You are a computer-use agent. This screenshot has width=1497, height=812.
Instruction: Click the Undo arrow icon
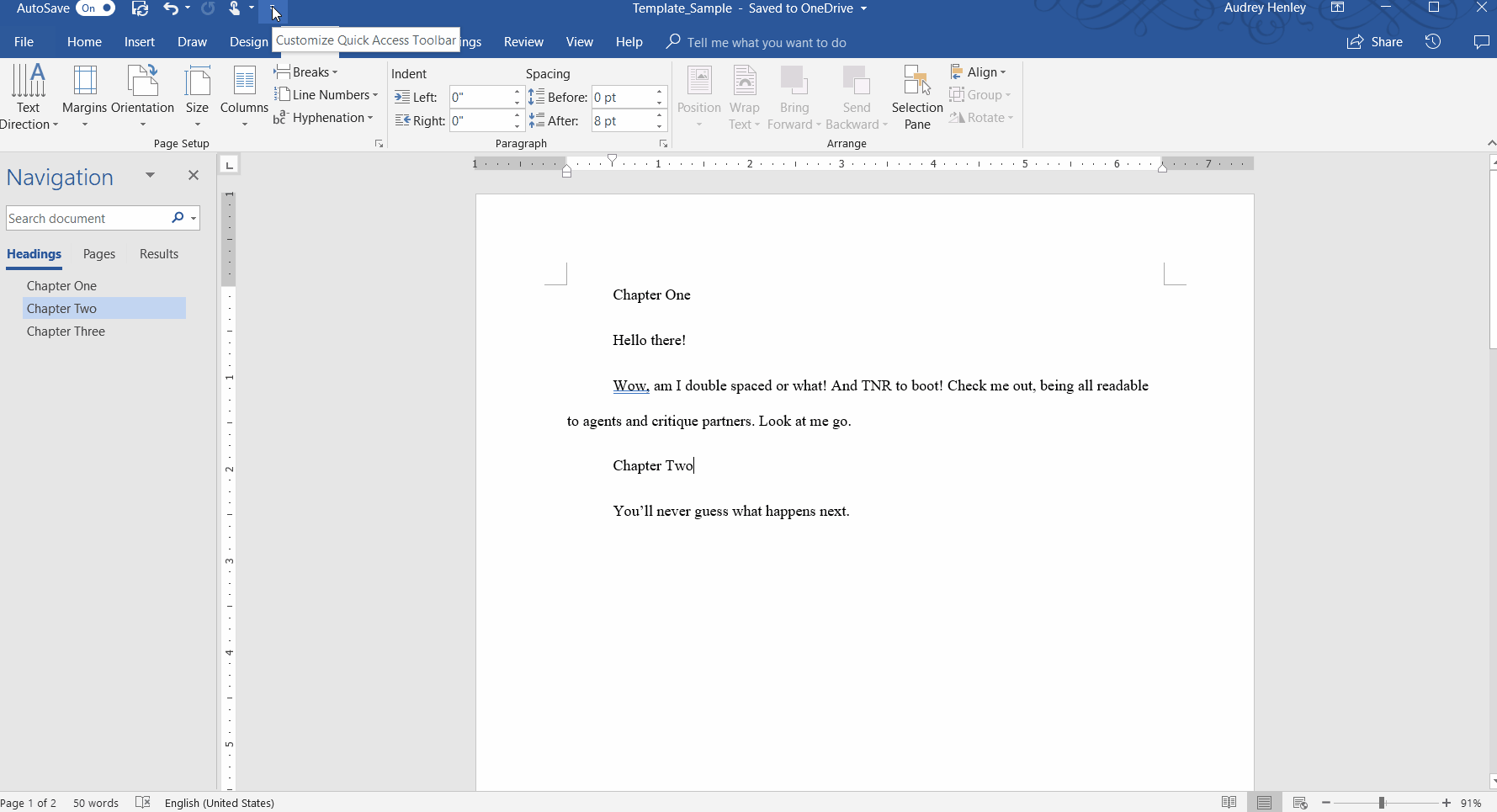pos(171,8)
